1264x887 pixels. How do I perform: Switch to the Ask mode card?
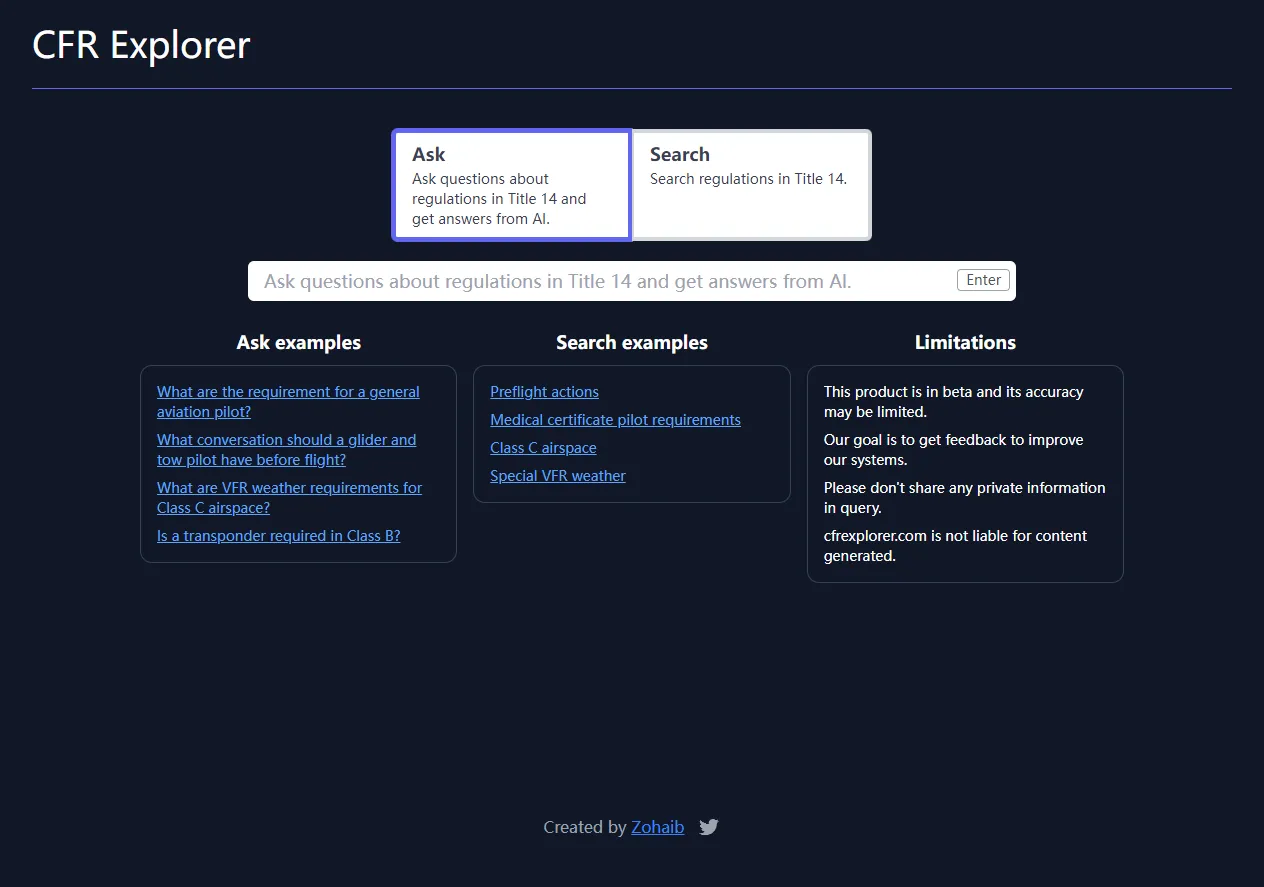tap(511, 185)
